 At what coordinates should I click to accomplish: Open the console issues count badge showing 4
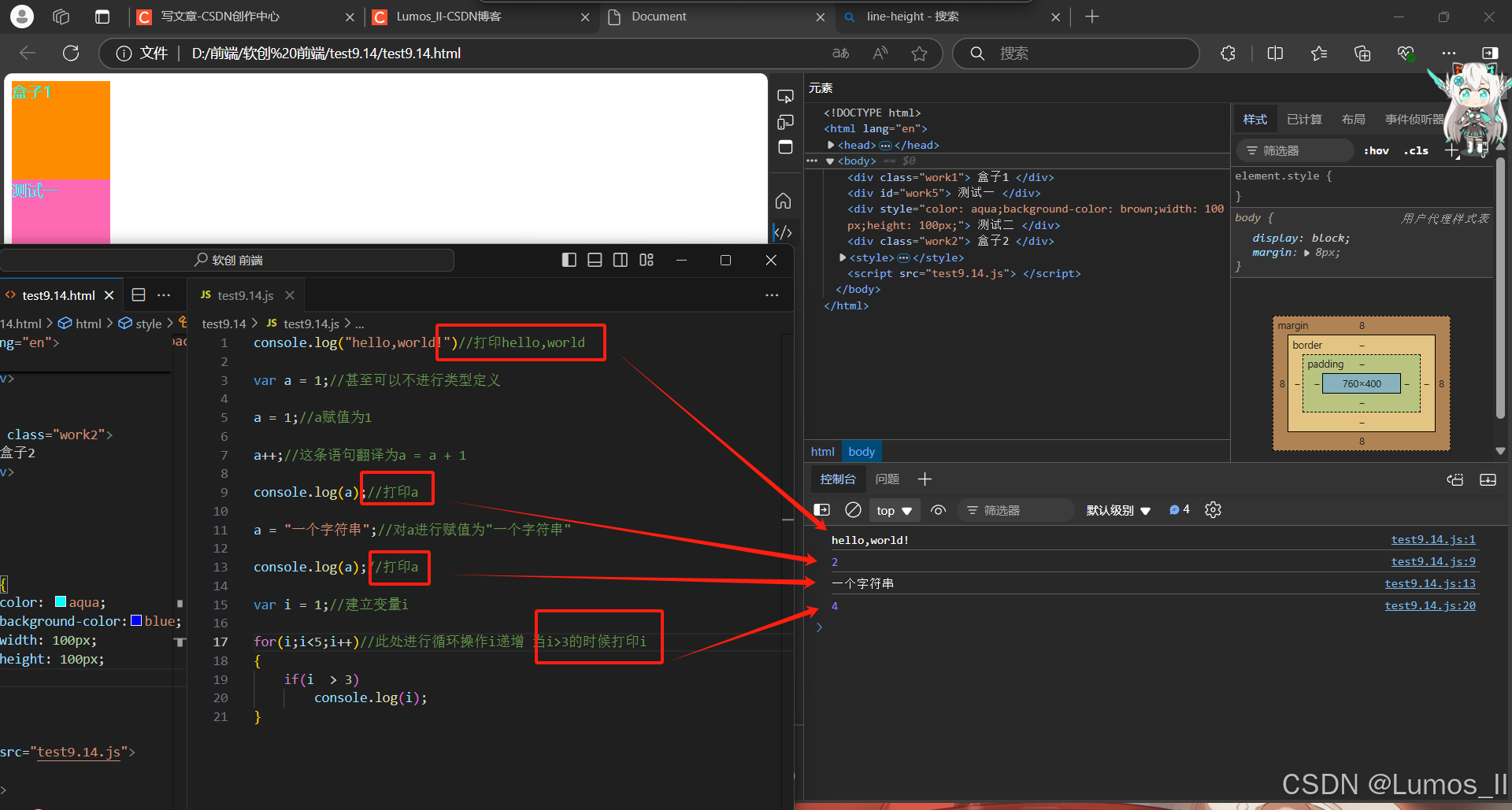click(x=1179, y=510)
